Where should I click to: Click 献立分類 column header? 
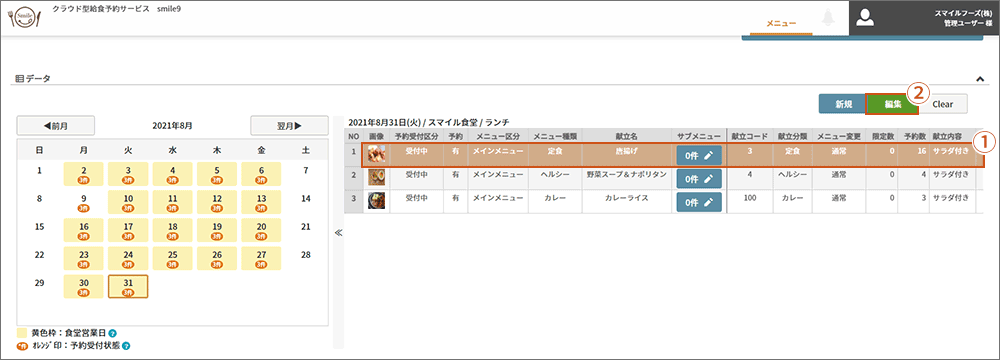pos(792,136)
